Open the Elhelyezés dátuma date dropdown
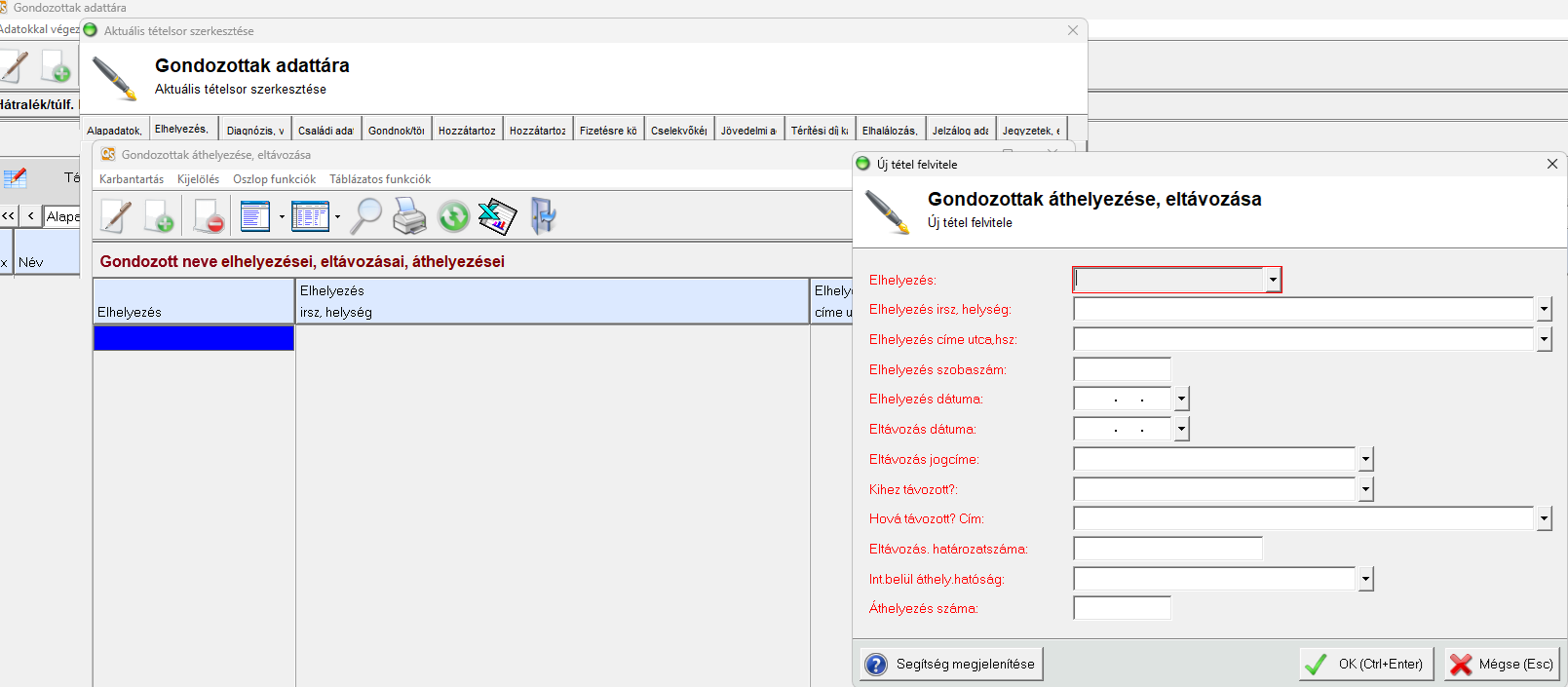 [1181, 400]
